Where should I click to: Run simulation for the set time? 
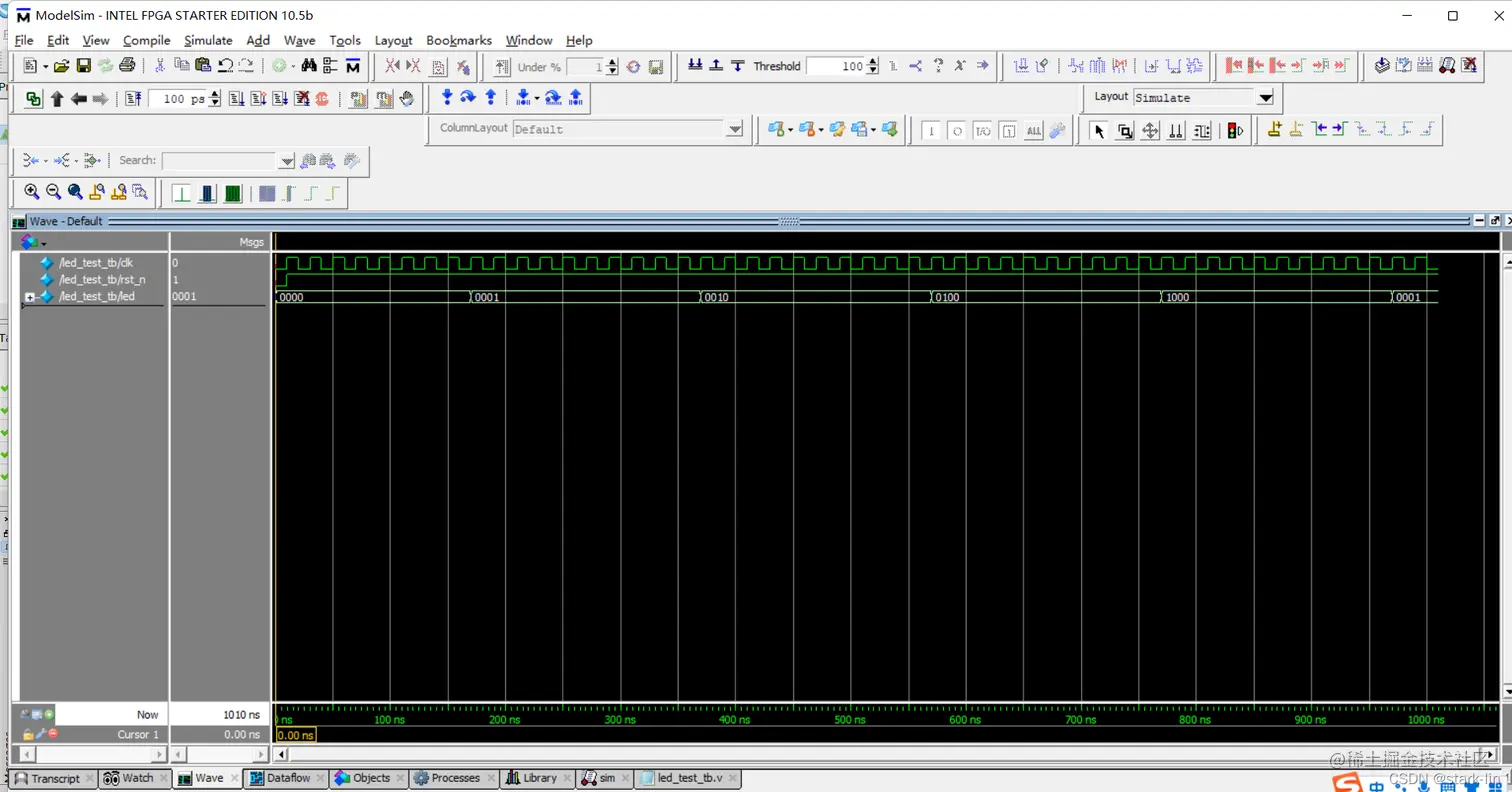pyautogui.click(x=237, y=99)
